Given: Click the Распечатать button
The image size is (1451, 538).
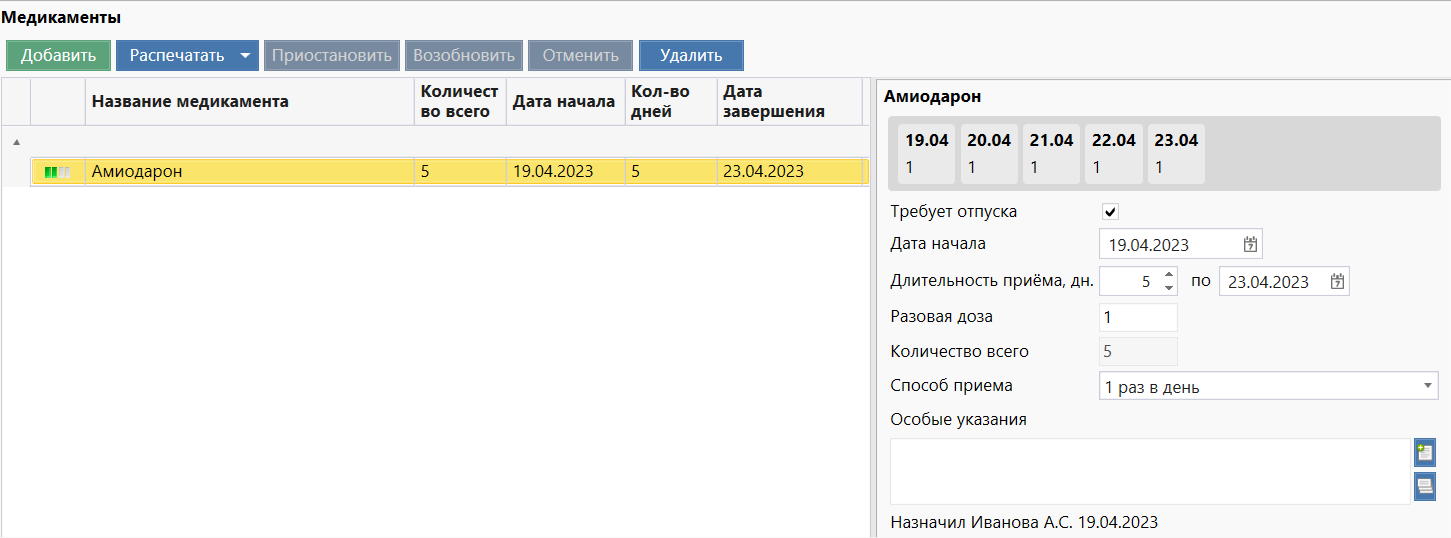Looking at the screenshot, I should pyautogui.click(x=176, y=56).
